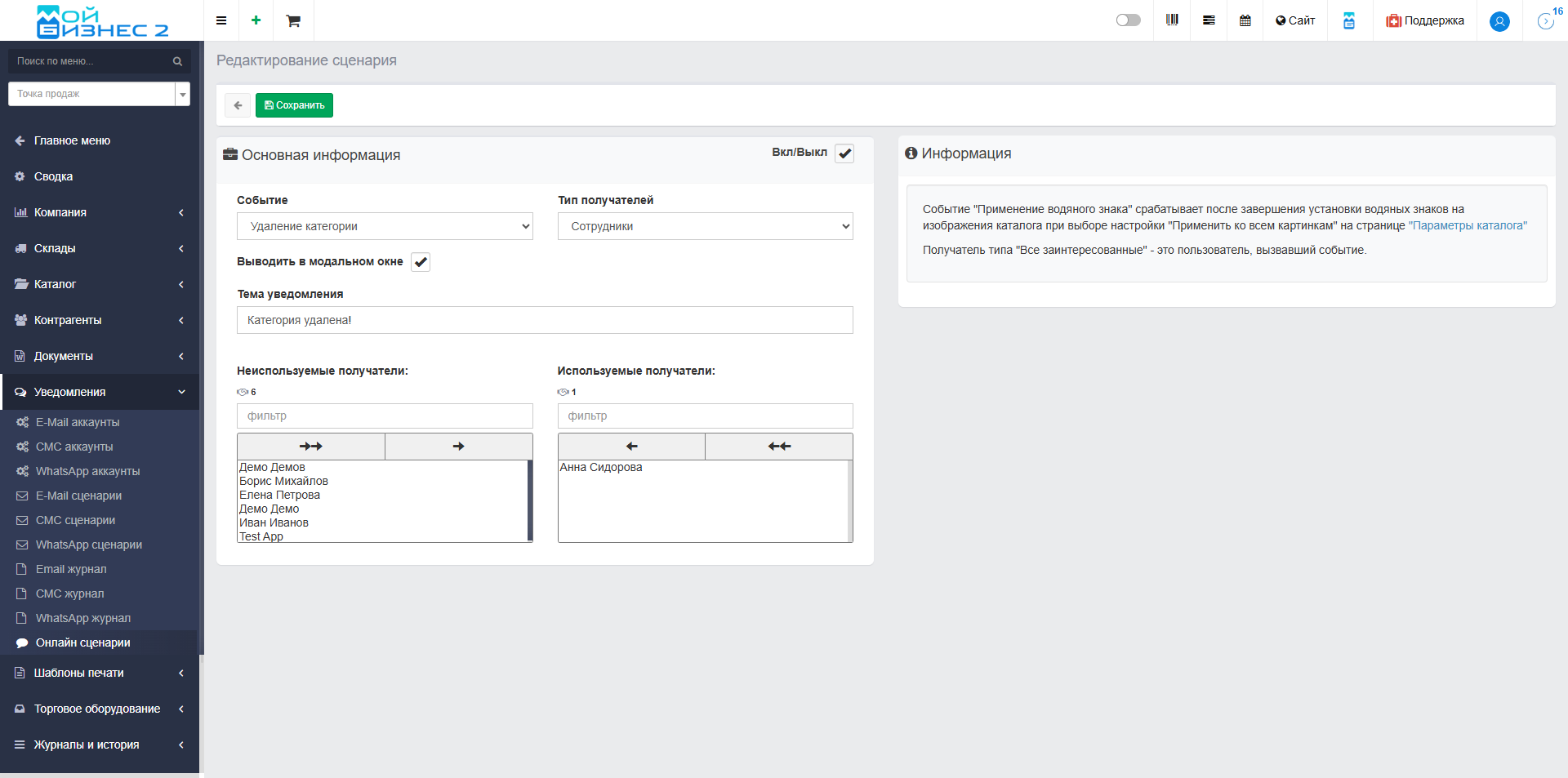Uncheck the Вкл/Выкл checkbox
1568x778 pixels.
(x=844, y=153)
